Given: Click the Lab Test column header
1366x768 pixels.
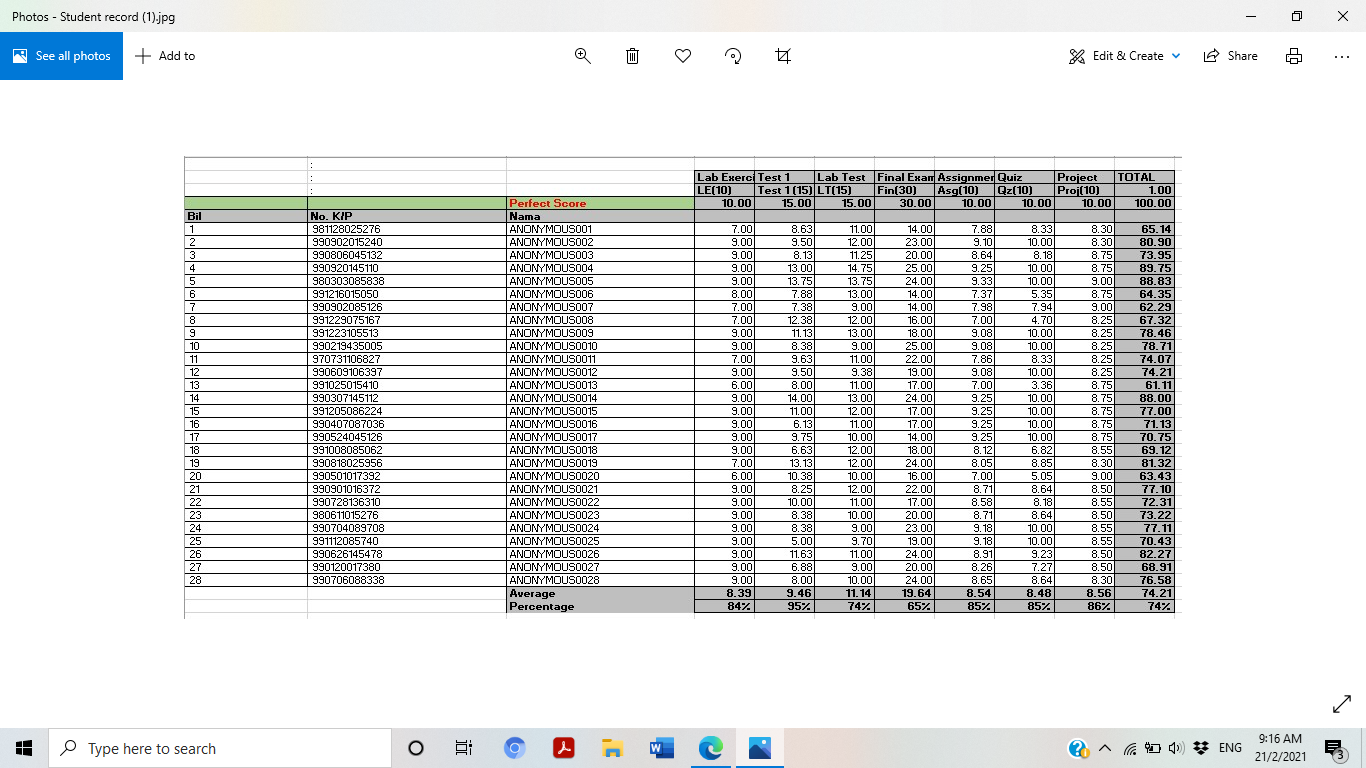Looking at the screenshot, I should [x=841, y=177].
